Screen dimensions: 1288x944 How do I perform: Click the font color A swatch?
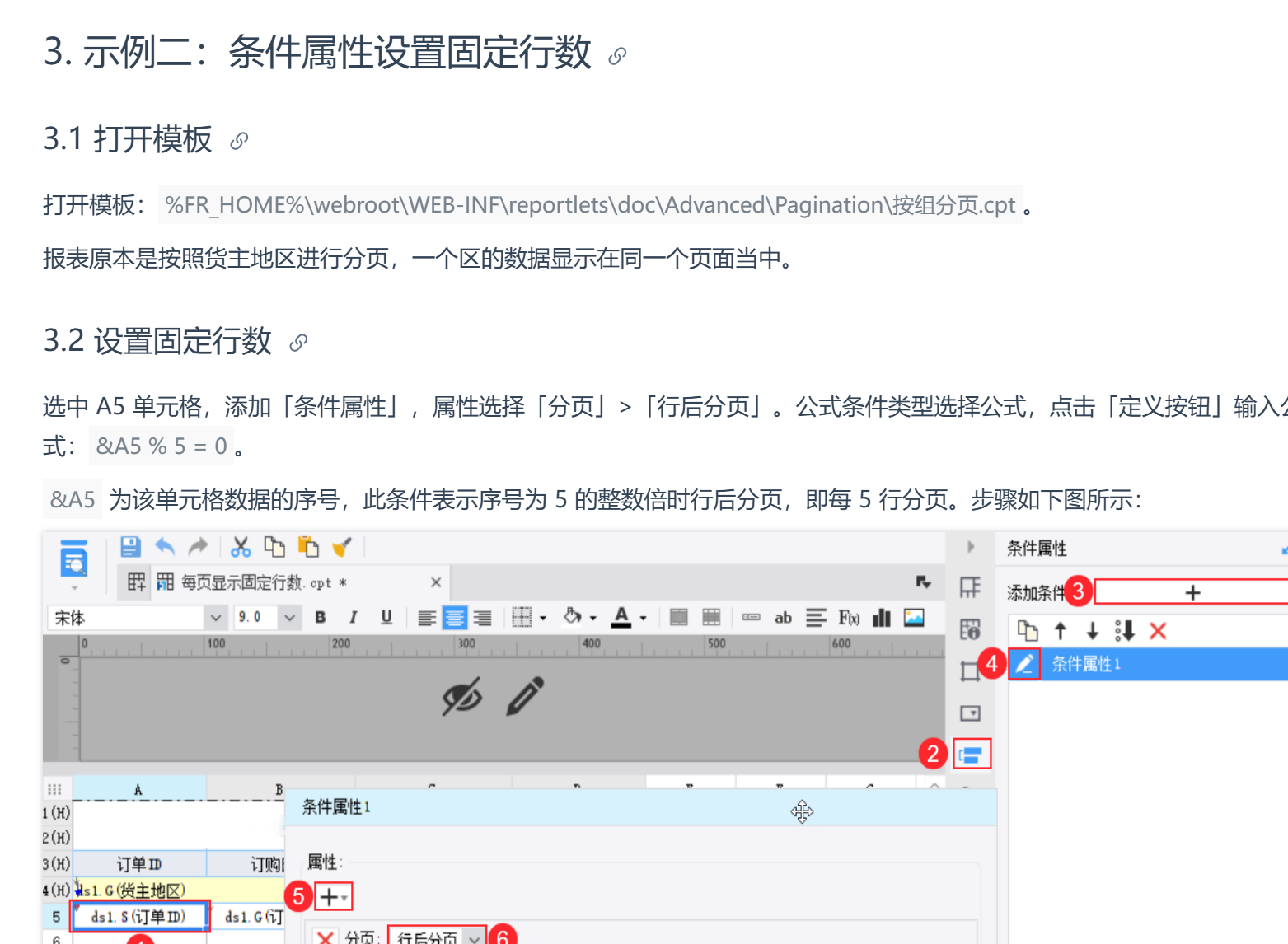tap(622, 617)
